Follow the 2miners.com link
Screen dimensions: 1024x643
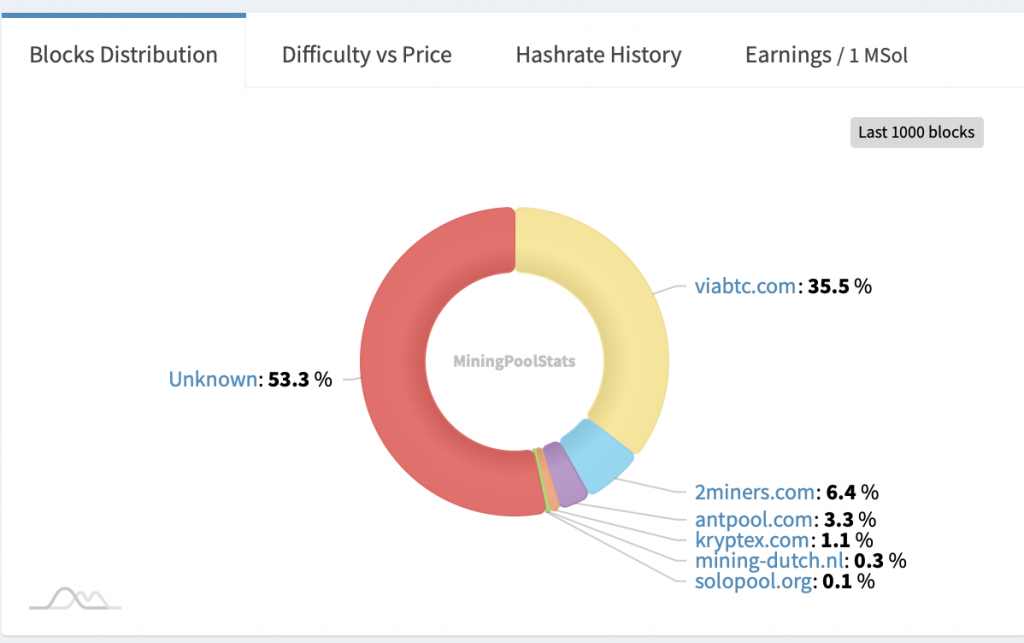point(756,492)
